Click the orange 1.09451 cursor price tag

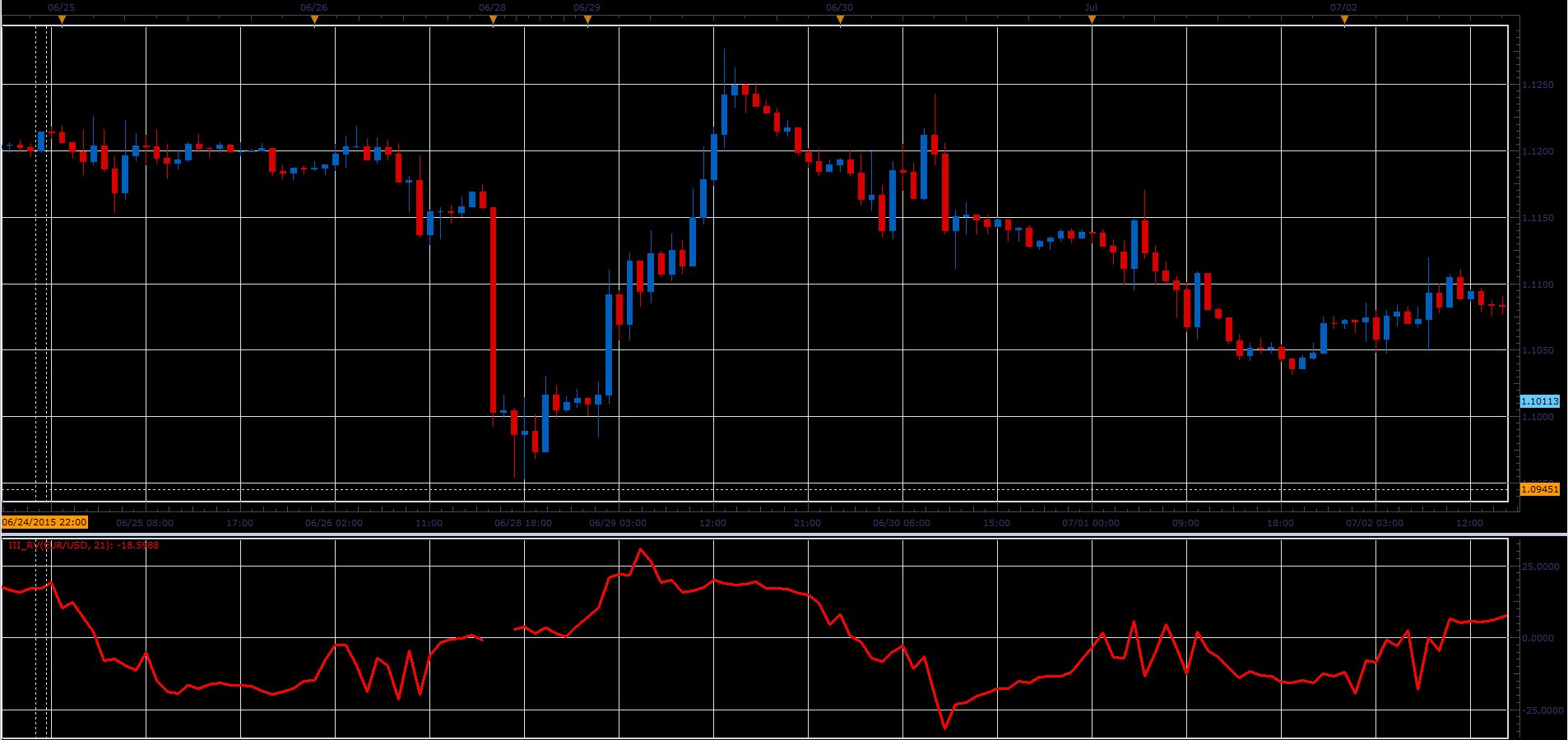1539,489
